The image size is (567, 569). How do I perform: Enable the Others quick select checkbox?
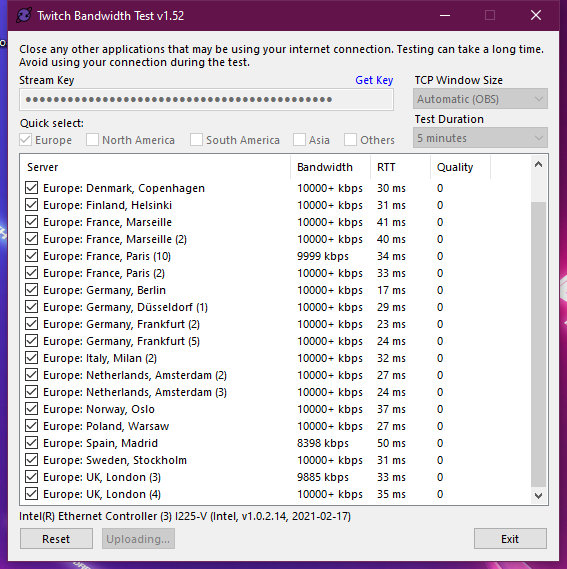[x=350, y=140]
